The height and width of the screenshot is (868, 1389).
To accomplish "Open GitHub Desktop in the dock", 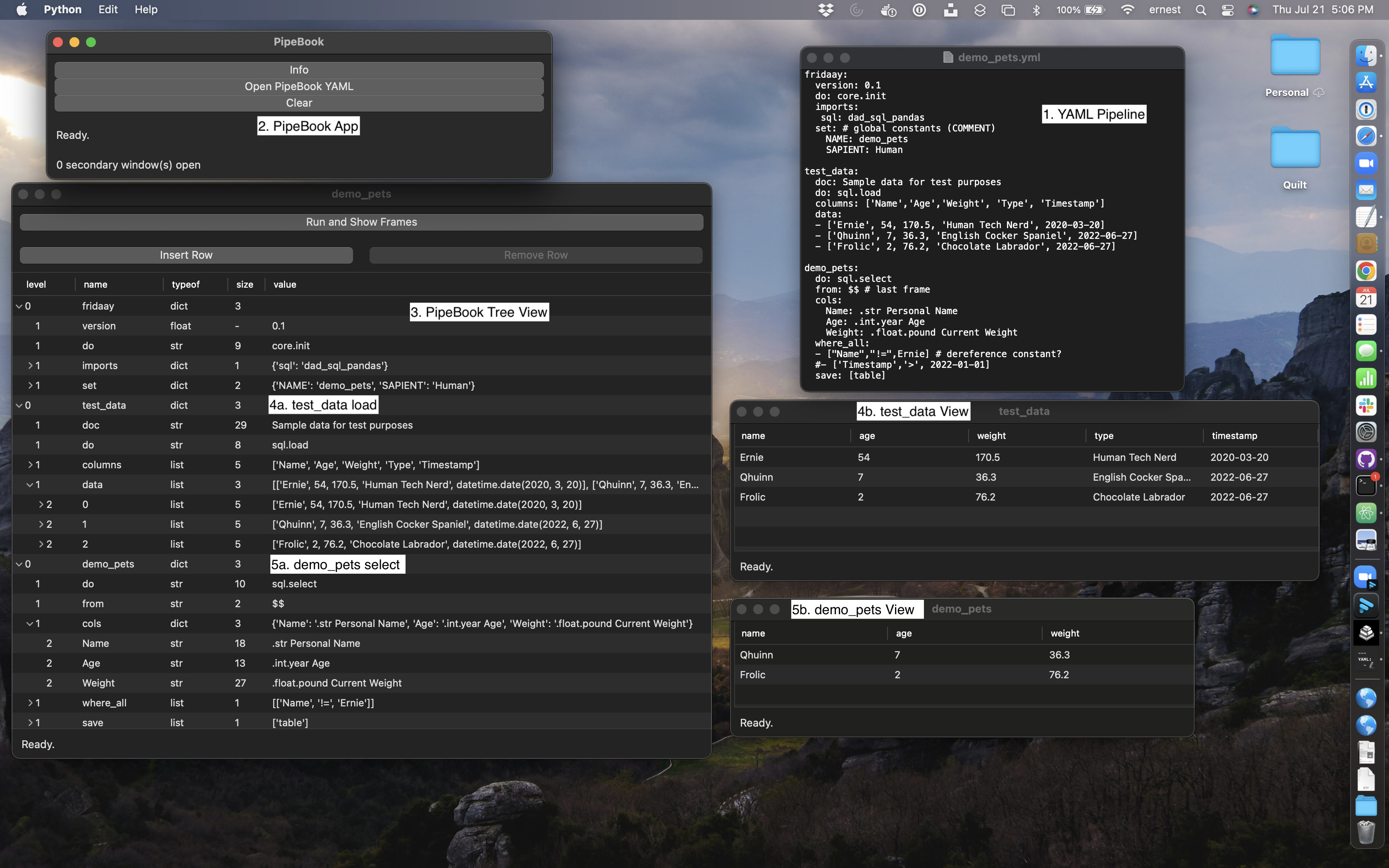I will tap(1366, 459).
